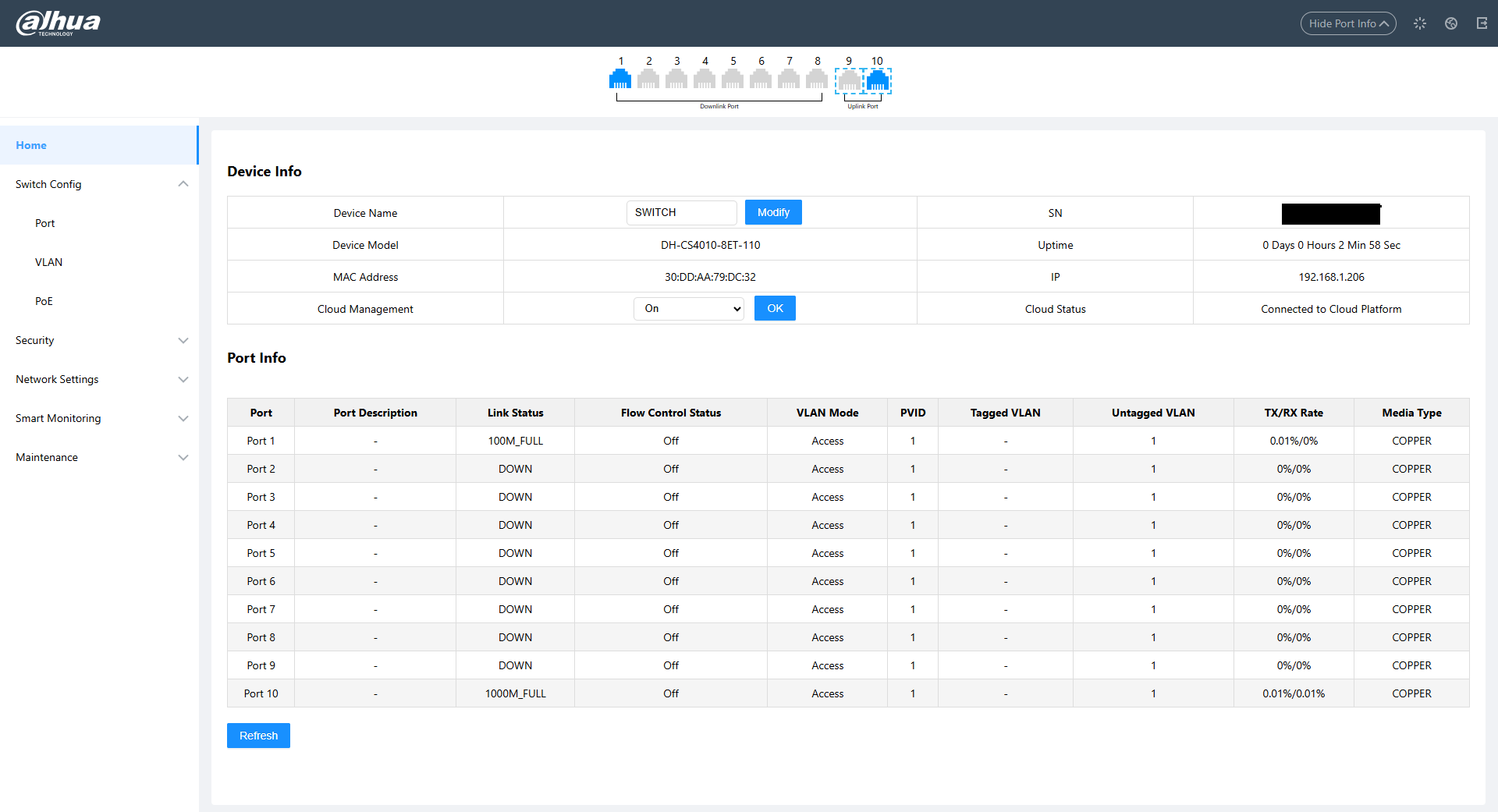Click the port 4 RJ45 icon

pos(705,79)
